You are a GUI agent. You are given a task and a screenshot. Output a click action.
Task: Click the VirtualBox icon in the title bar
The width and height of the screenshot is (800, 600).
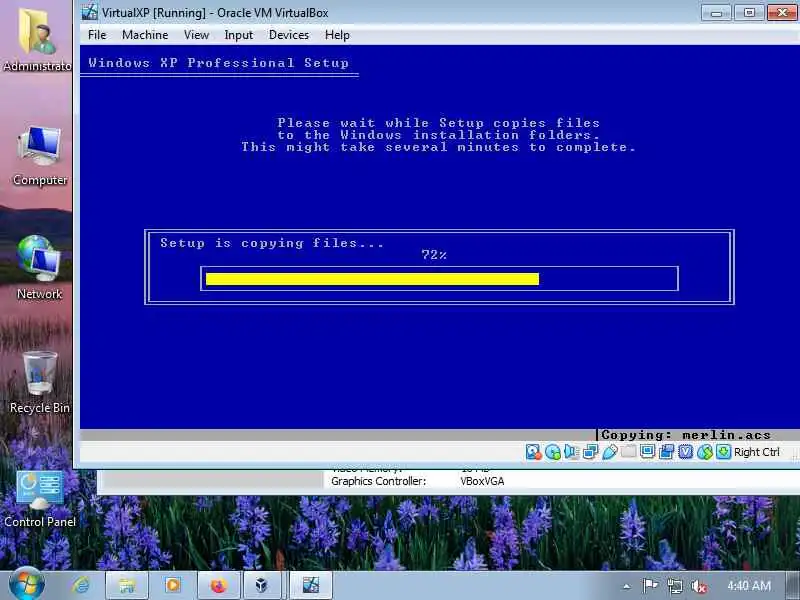pos(90,12)
